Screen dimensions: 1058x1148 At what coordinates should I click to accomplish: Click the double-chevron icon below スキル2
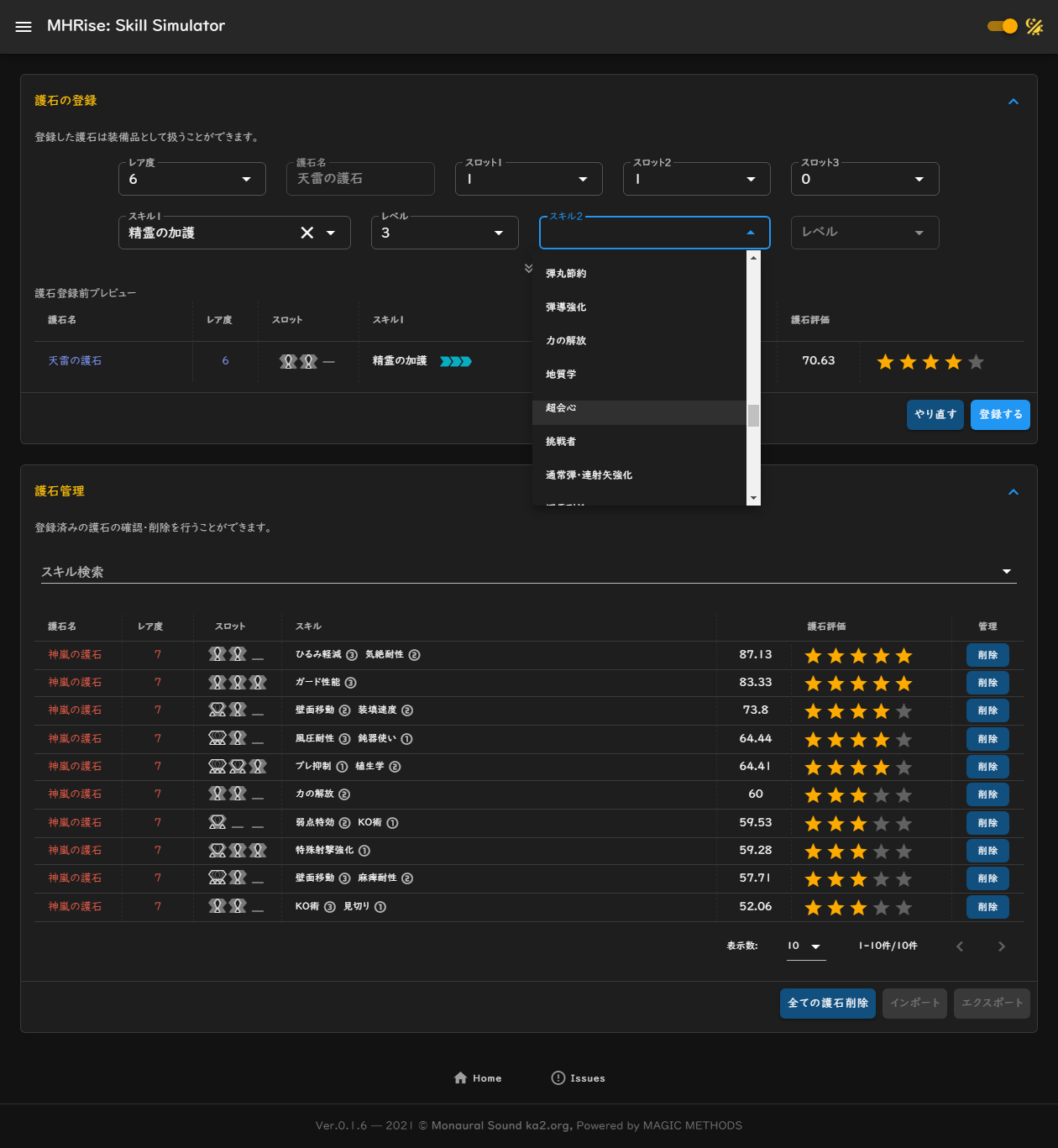point(528,269)
